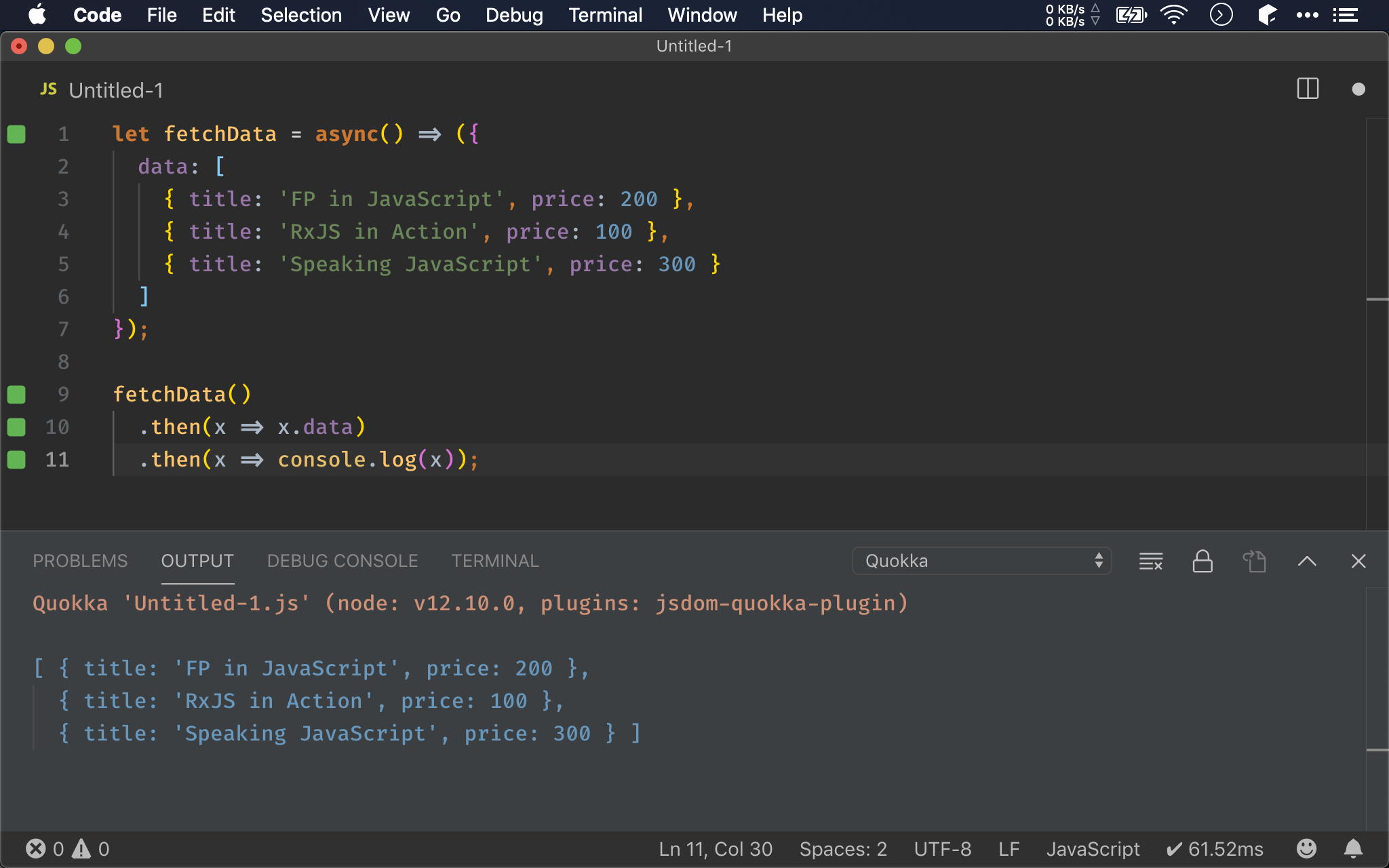Image resolution: width=1389 pixels, height=868 pixels.
Task: Switch to the TERMINAL tab
Action: coord(495,561)
